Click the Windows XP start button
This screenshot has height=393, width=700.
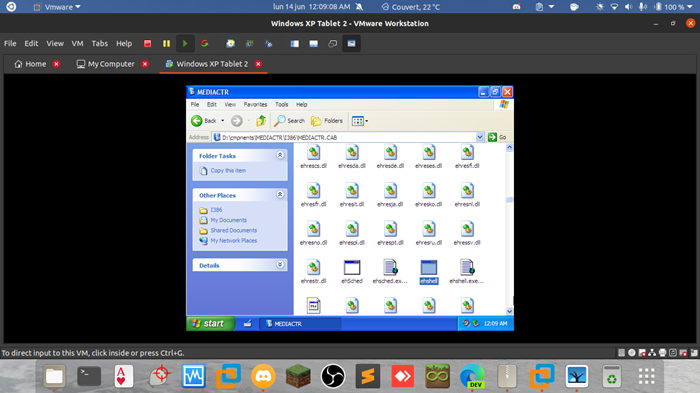[x=210, y=323]
